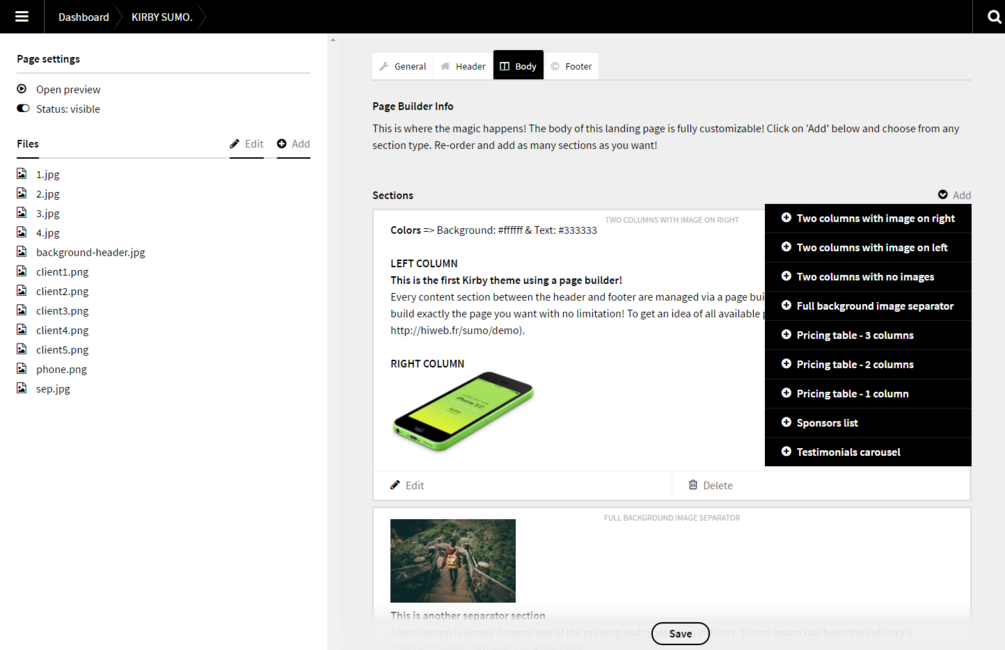This screenshot has width=1005, height=650.
Task: Click the scroll up arrow of main panel
Action: click(333, 40)
